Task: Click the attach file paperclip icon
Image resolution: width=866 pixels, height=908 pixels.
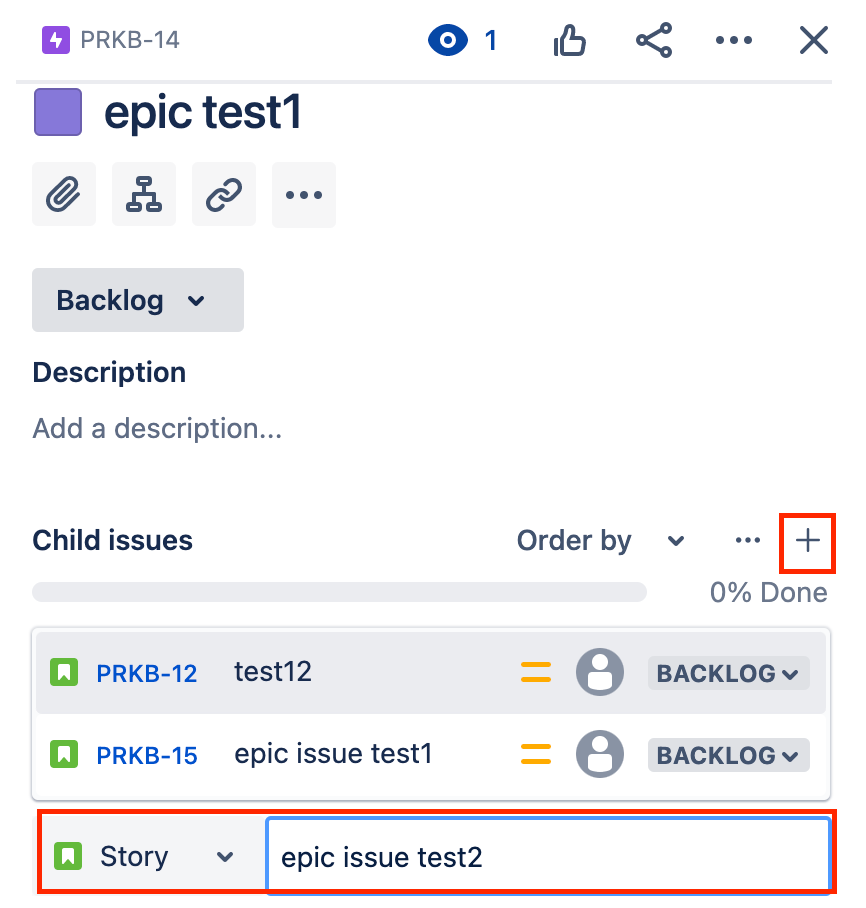Action: click(64, 195)
